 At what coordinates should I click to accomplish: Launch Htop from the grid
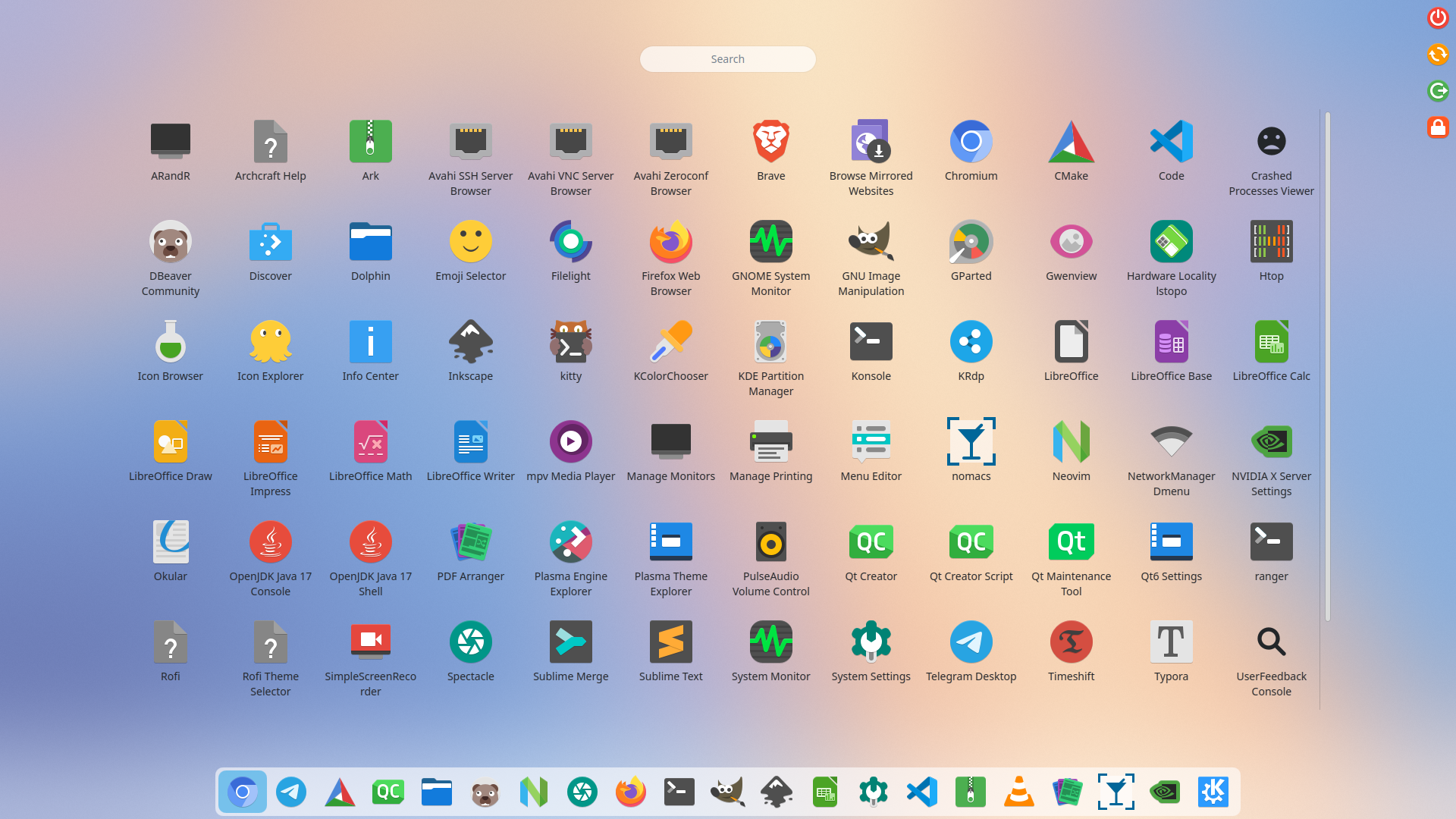click(x=1272, y=250)
